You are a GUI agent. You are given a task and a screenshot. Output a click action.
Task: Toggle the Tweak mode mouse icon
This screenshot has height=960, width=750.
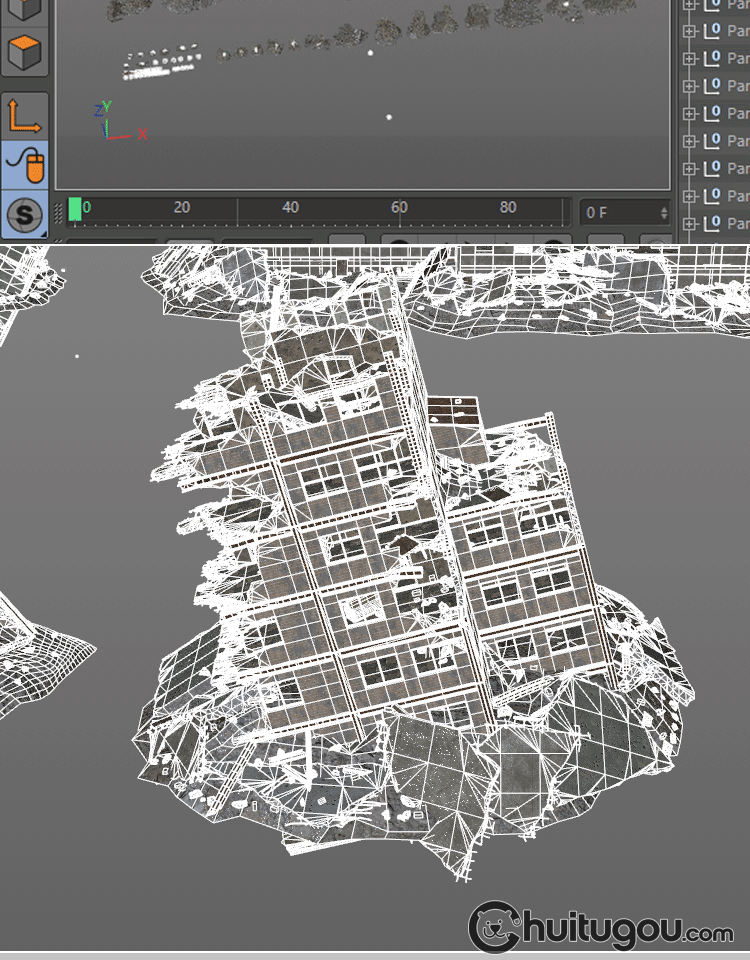tap(25, 164)
